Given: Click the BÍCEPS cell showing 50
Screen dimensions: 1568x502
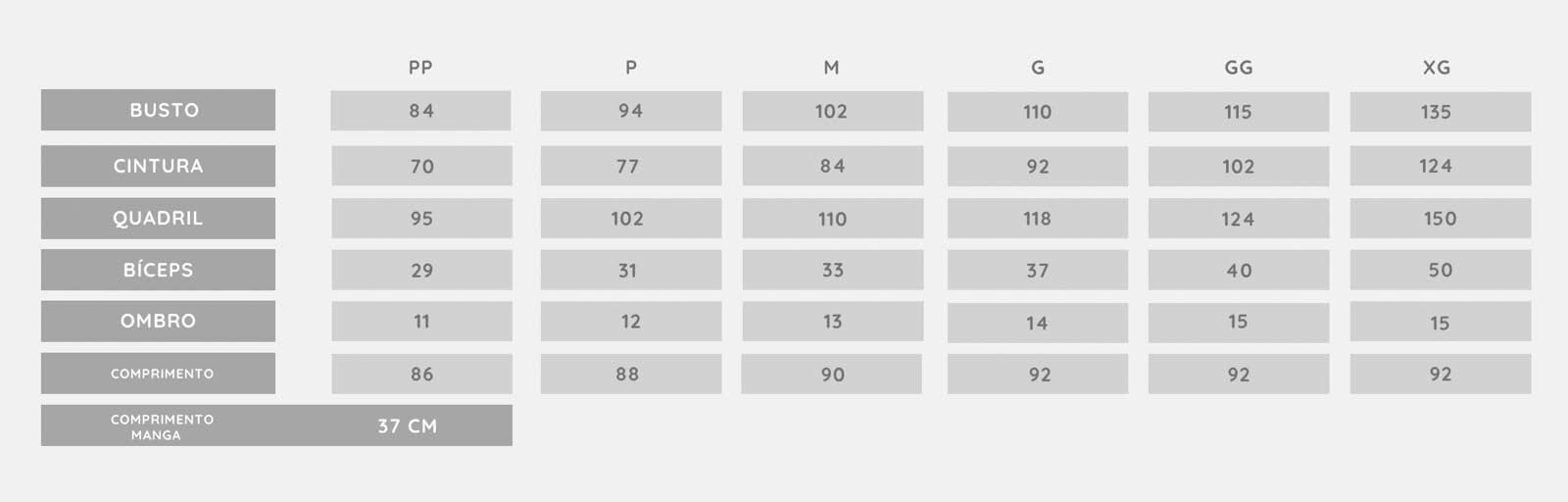Looking at the screenshot, I should pos(1441,270).
